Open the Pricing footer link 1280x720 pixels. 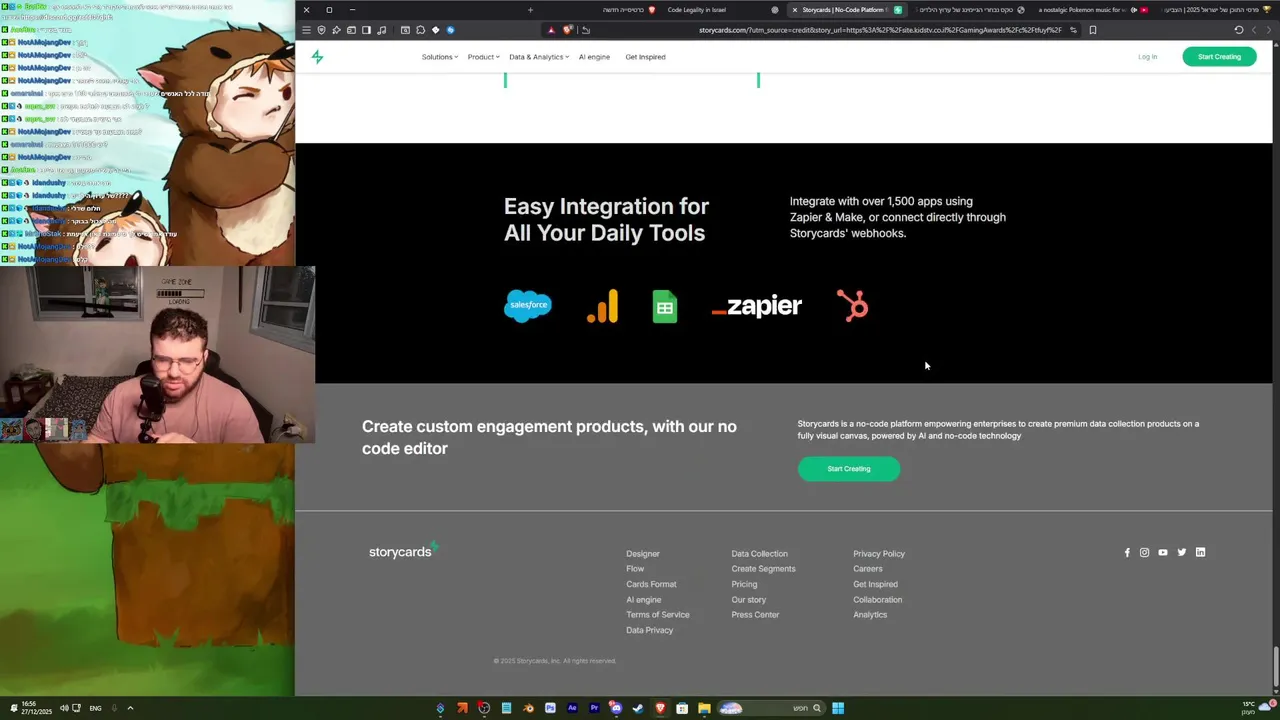[x=744, y=584]
